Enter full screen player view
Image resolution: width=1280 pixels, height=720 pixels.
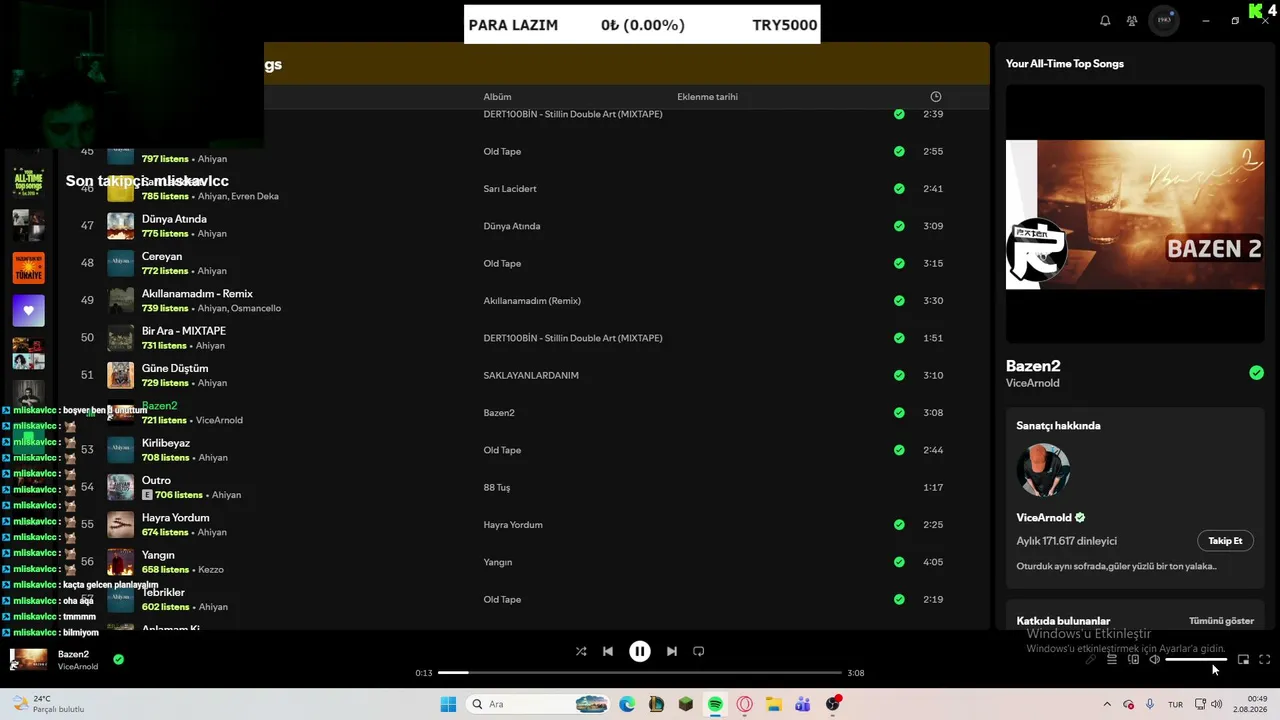pyautogui.click(x=1265, y=659)
